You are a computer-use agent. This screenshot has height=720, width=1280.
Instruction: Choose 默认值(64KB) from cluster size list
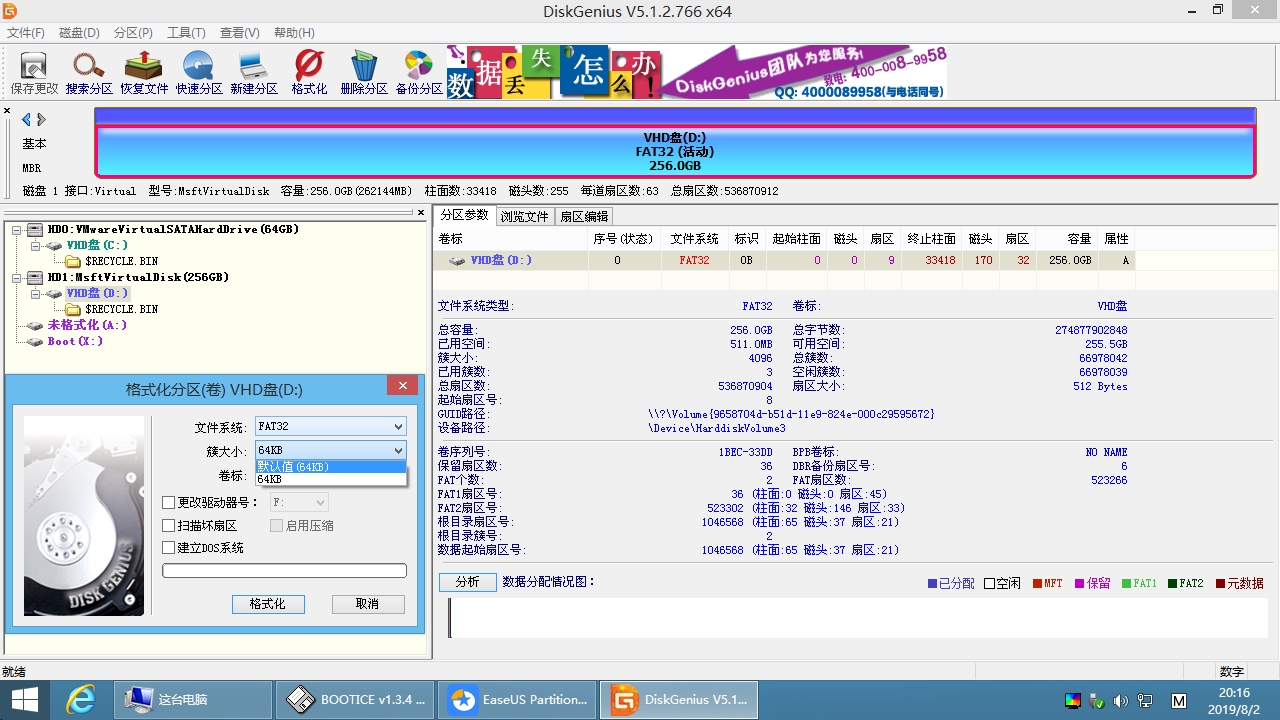331,467
